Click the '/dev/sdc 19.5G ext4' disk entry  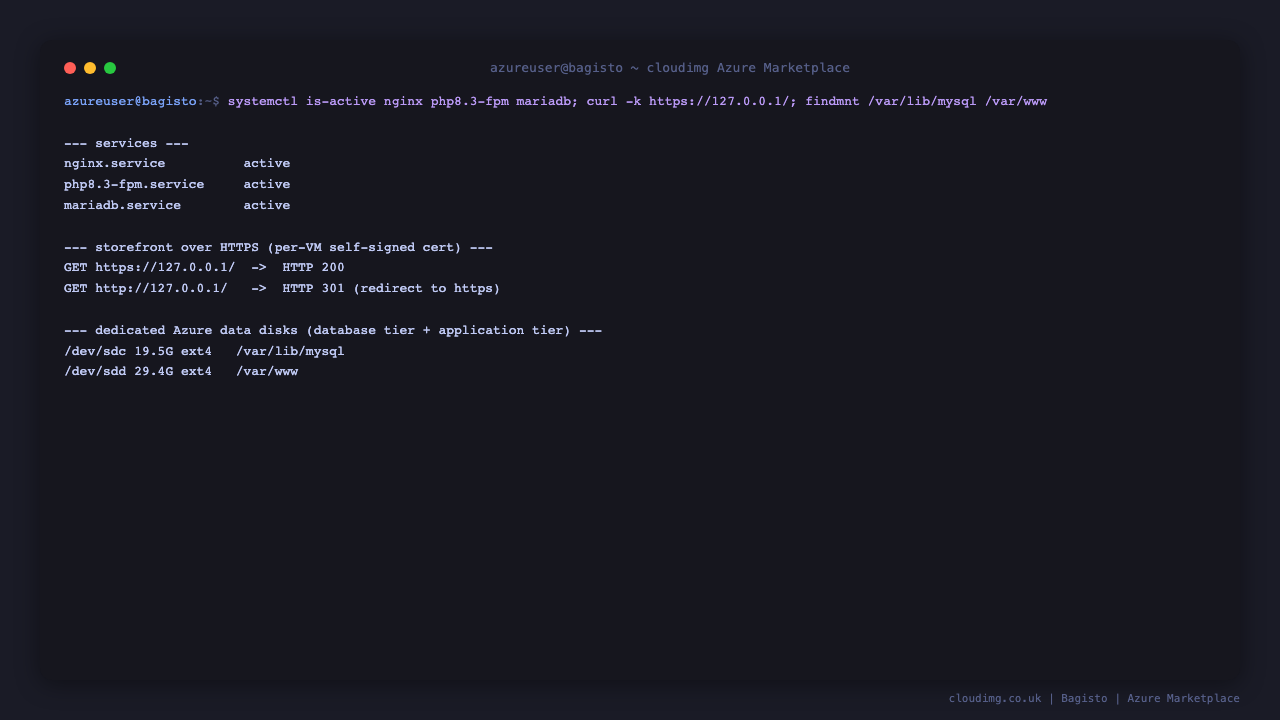point(138,351)
